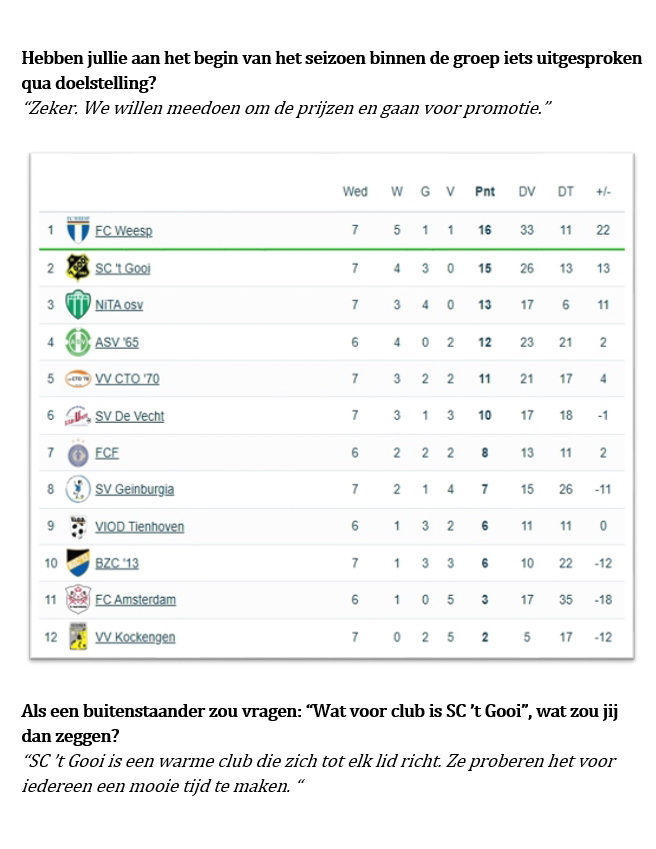Open the SC 't Gooi team link
The width and height of the screenshot is (656, 849).
122,268
